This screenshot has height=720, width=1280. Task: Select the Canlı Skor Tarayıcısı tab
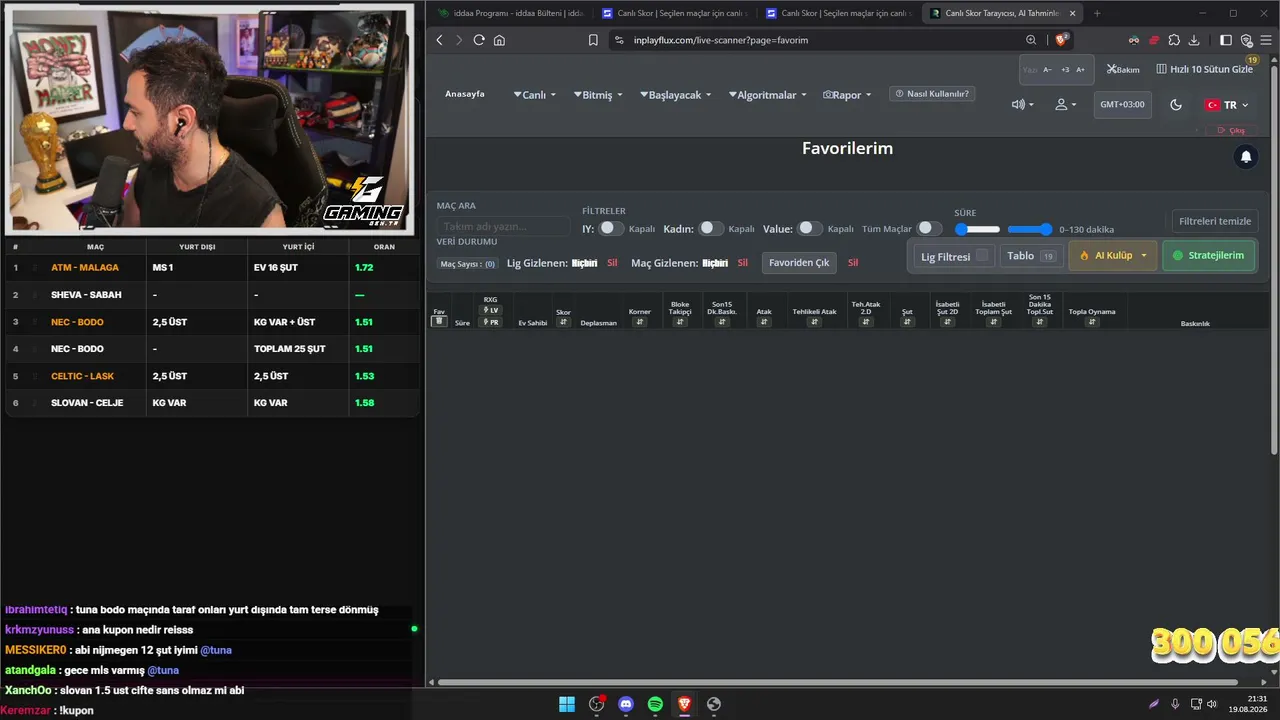(x=1002, y=13)
